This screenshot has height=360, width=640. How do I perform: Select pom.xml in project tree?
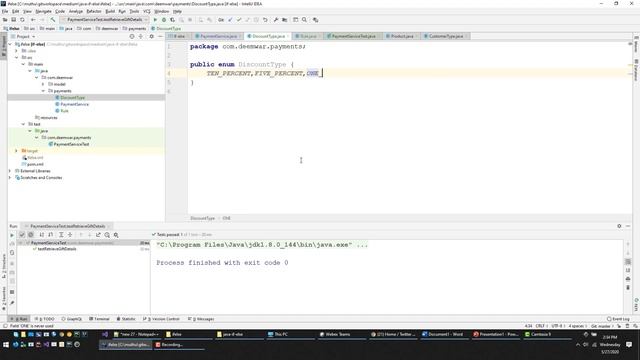click(x=35, y=164)
